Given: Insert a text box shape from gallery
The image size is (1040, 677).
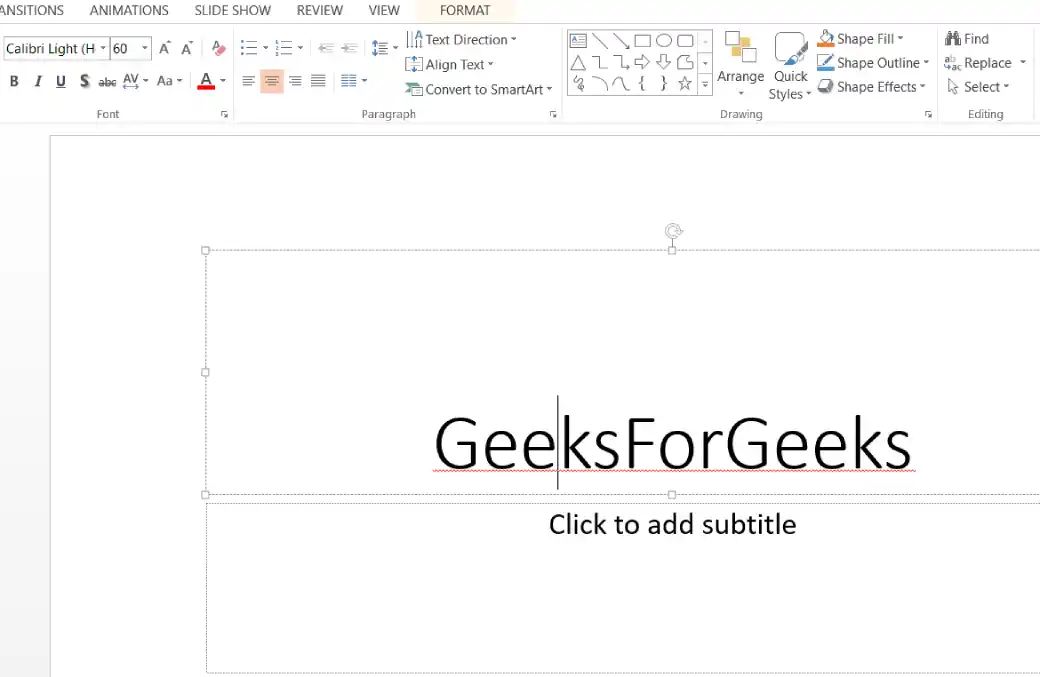Looking at the screenshot, I should tap(578, 40).
